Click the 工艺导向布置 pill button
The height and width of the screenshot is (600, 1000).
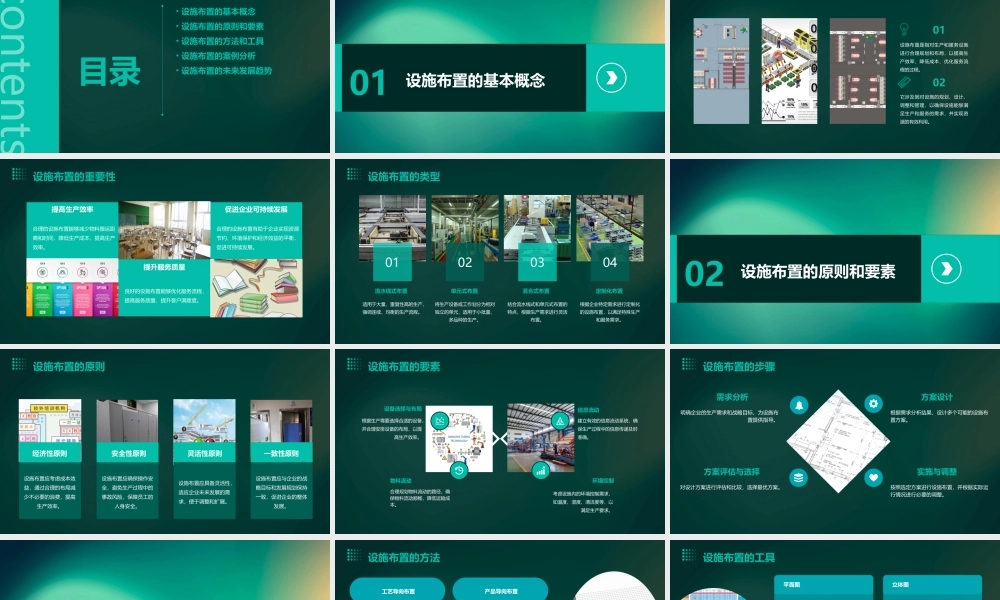click(397, 589)
